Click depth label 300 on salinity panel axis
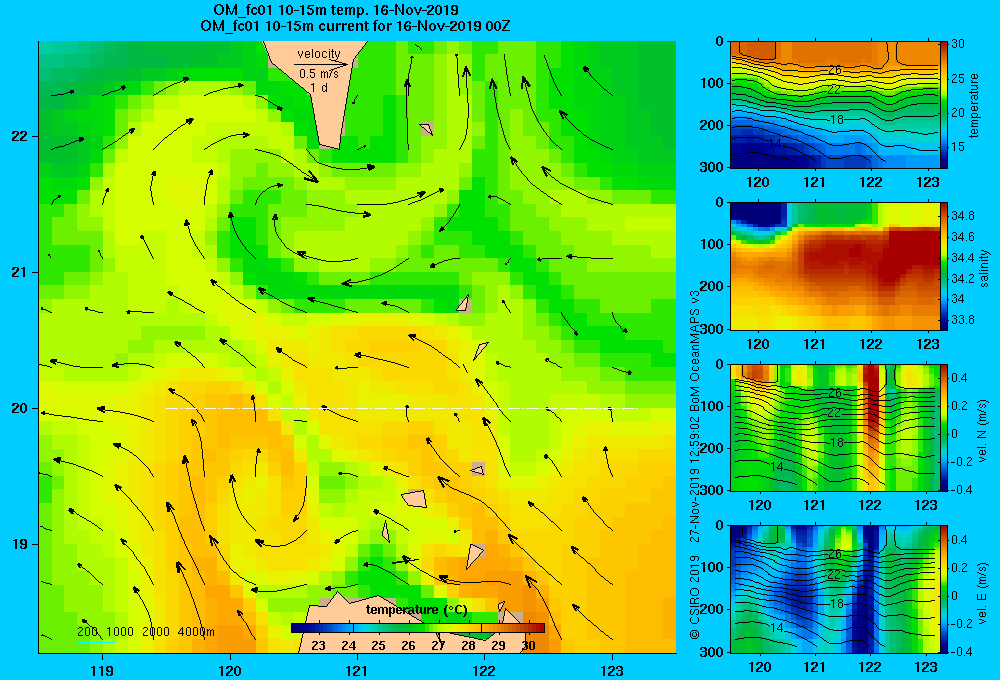 710,329
